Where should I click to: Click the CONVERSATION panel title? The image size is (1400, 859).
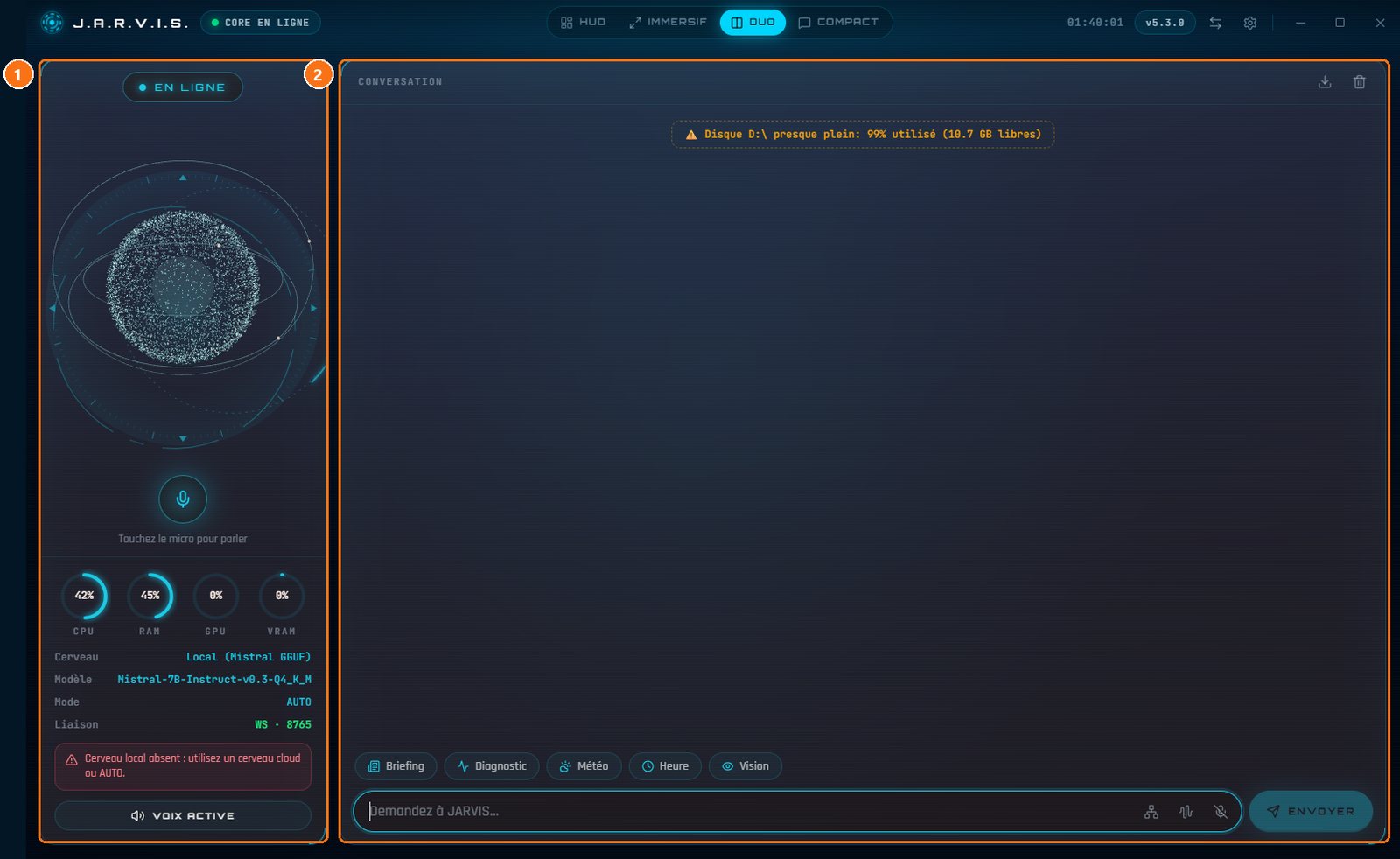[400, 82]
